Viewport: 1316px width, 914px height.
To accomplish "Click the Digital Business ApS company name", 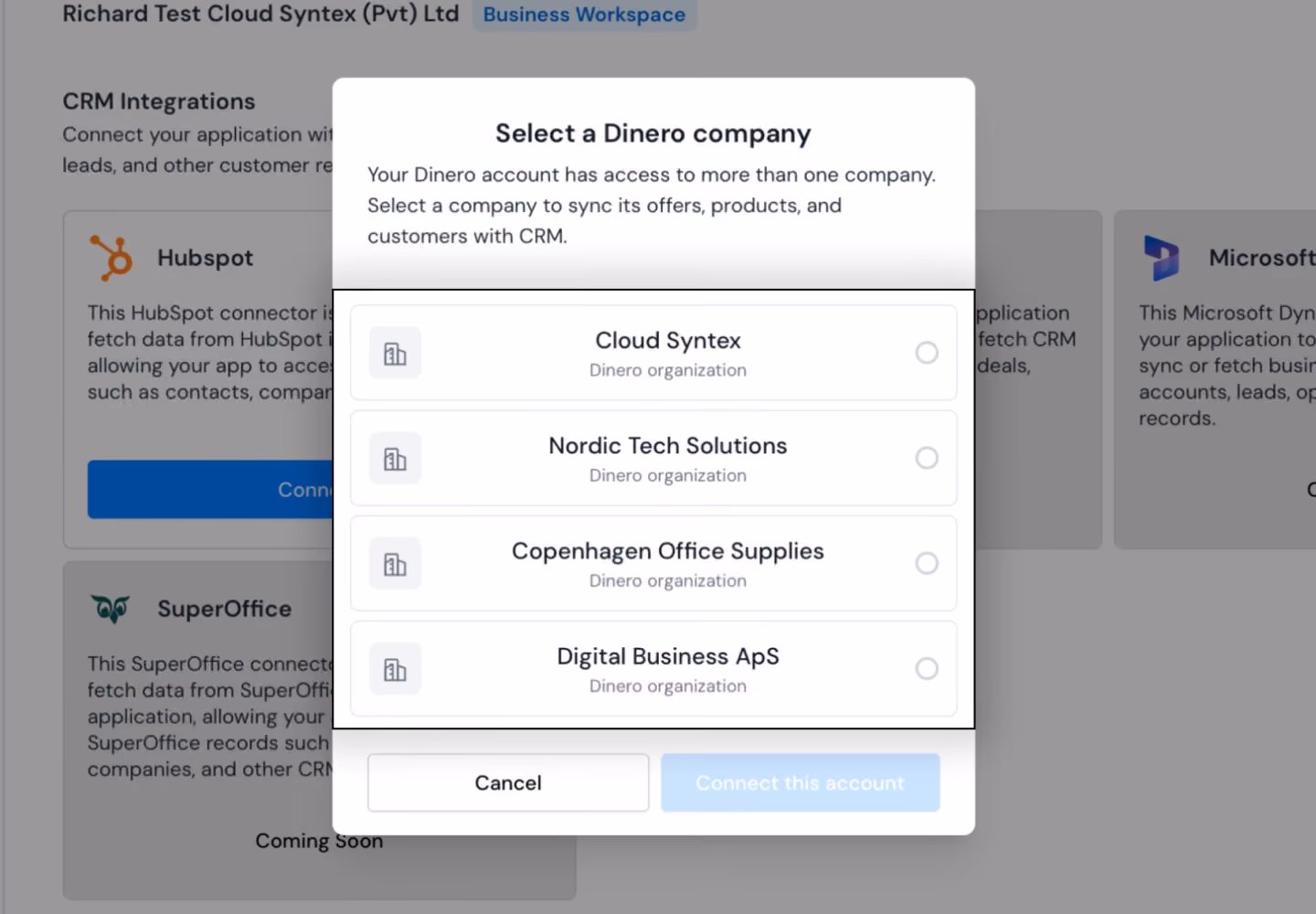I will pyautogui.click(x=668, y=656).
